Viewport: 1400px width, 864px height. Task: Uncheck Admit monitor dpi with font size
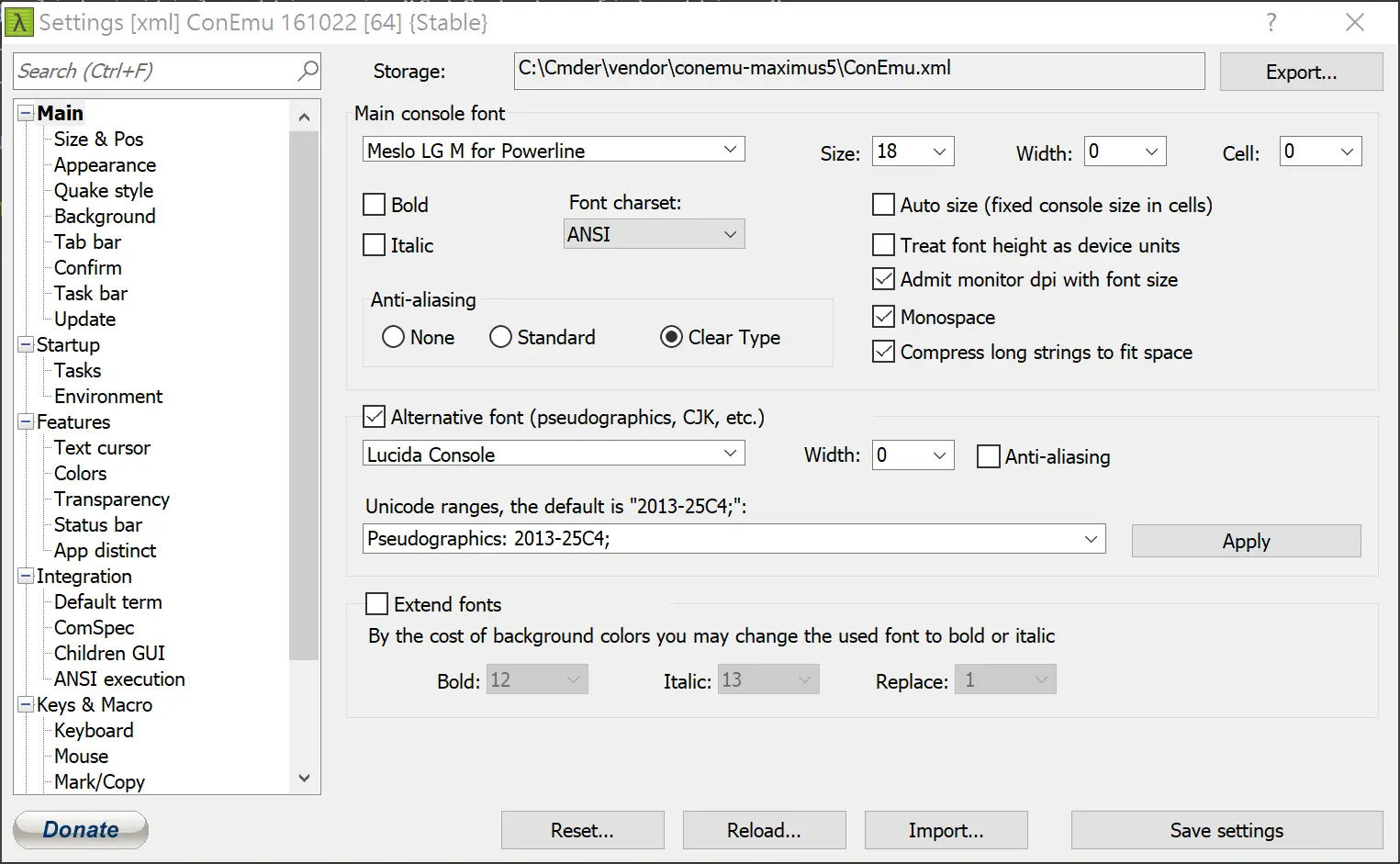pyautogui.click(x=883, y=279)
